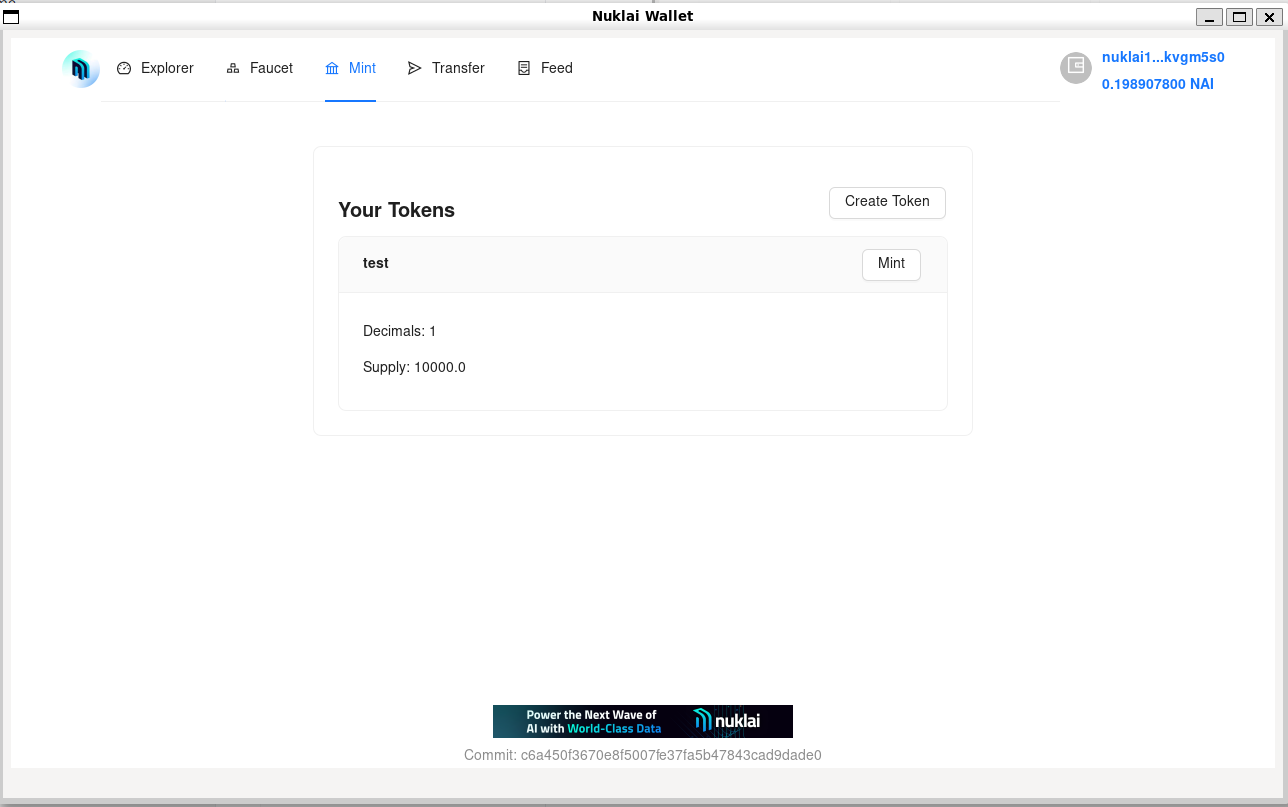The height and width of the screenshot is (807, 1288).
Task: Click the nuklai1...kvgm5s0 wallet address
Action: (x=1163, y=57)
